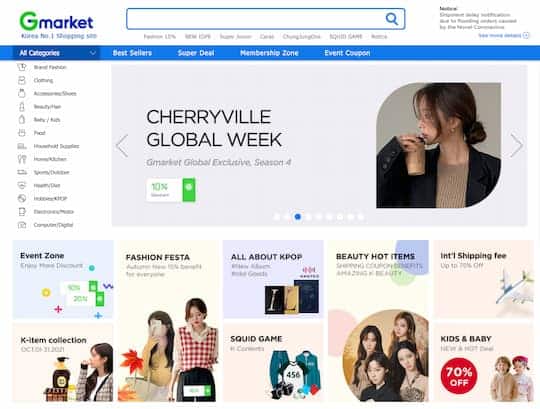Image resolution: width=540 pixels, height=409 pixels.
Task: Go to the Super Deal tab
Action: coord(196,53)
